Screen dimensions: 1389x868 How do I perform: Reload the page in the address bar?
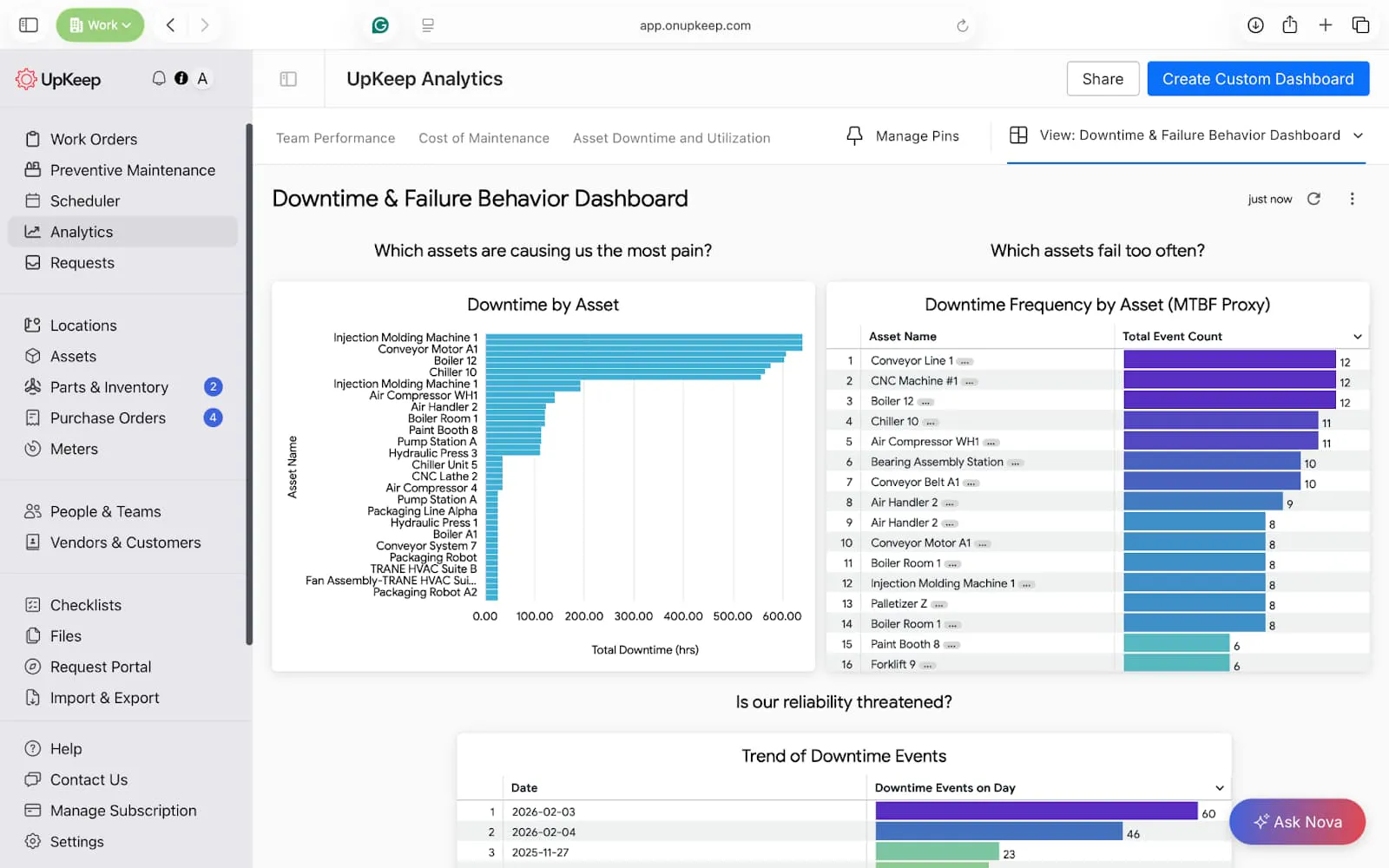pos(962,25)
